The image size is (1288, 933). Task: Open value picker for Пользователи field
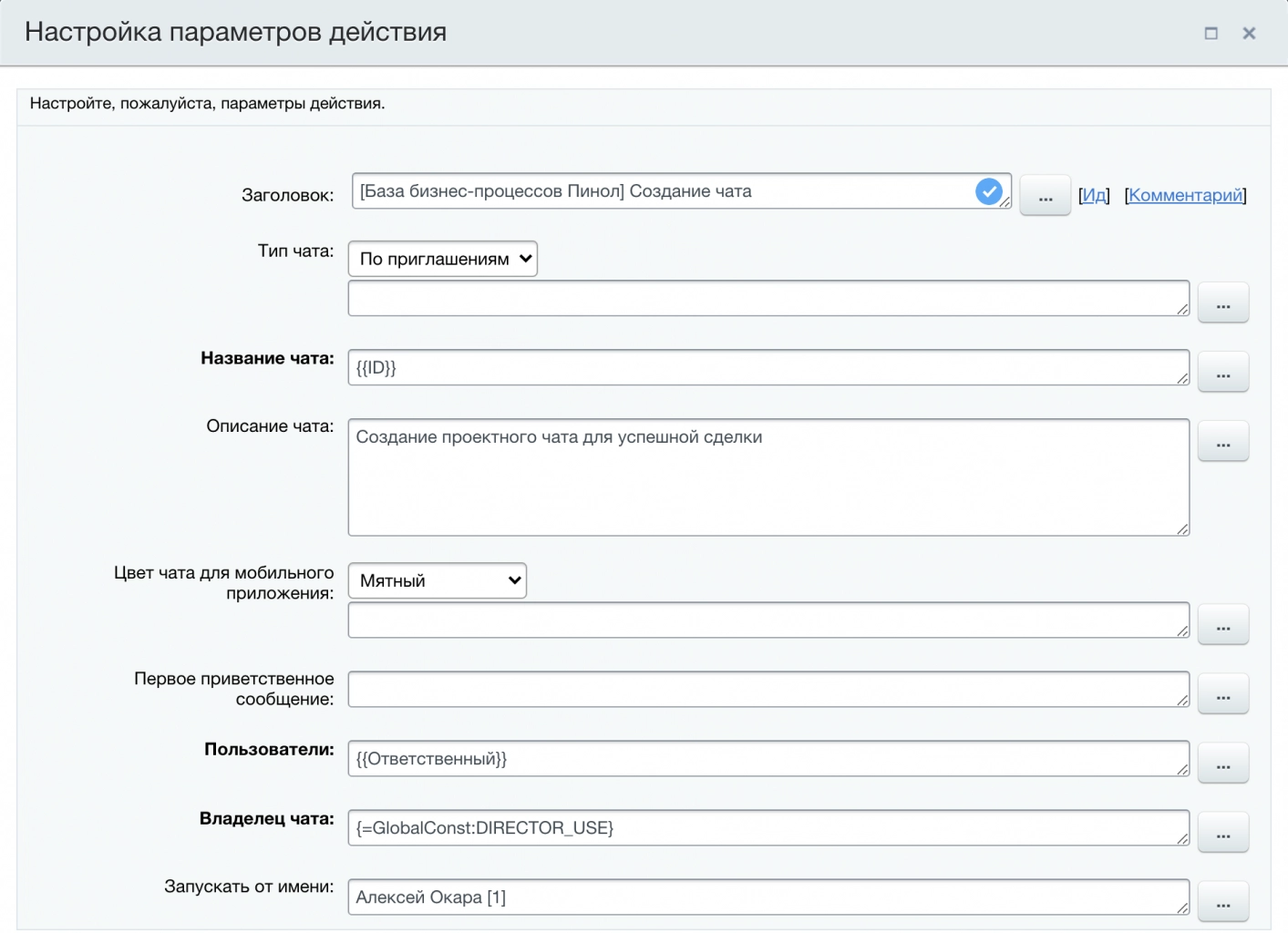click(1223, 764)
